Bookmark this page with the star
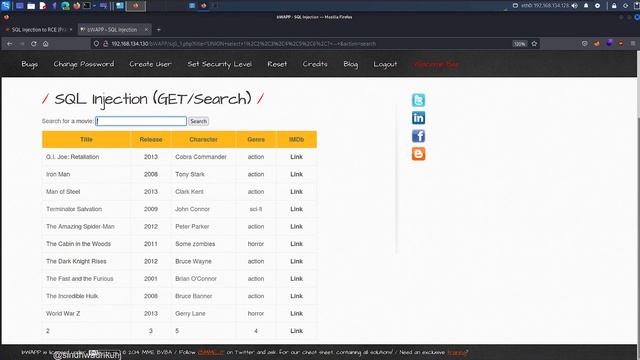 tap(534, 44)
